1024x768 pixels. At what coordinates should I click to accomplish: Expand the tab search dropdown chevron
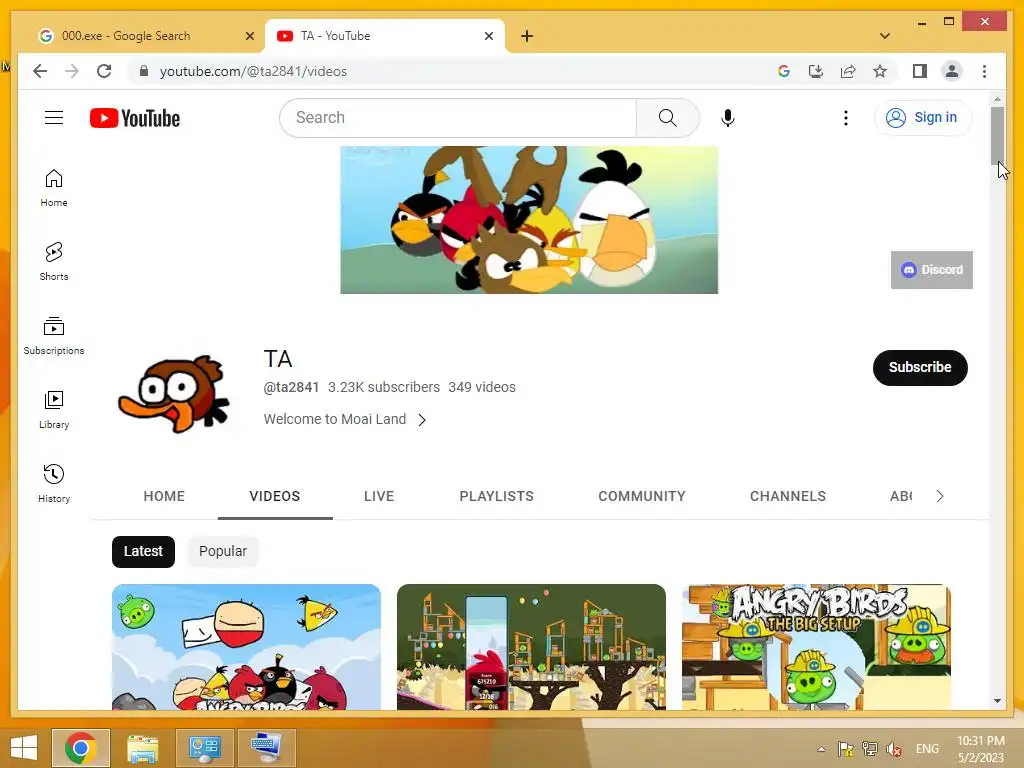885,36
